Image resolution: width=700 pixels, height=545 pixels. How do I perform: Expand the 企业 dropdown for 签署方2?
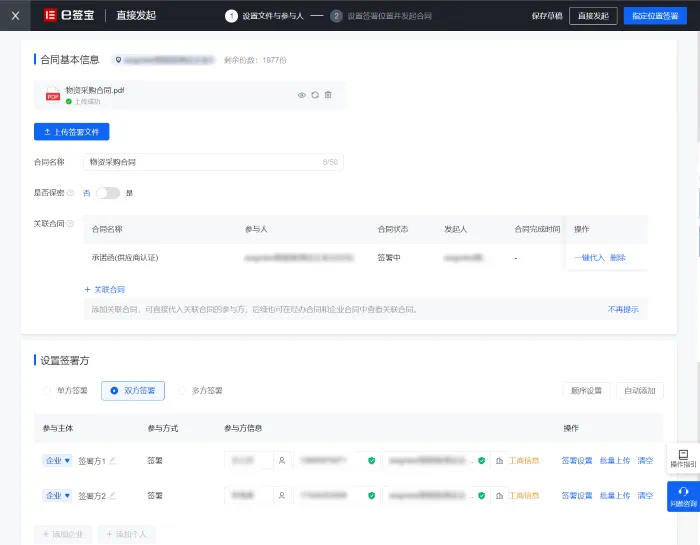[58, 495]
